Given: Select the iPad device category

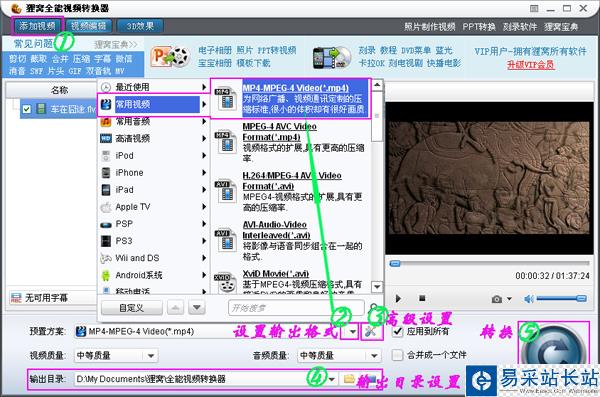Looking at the screenshot, I should [x=153, y=190].
